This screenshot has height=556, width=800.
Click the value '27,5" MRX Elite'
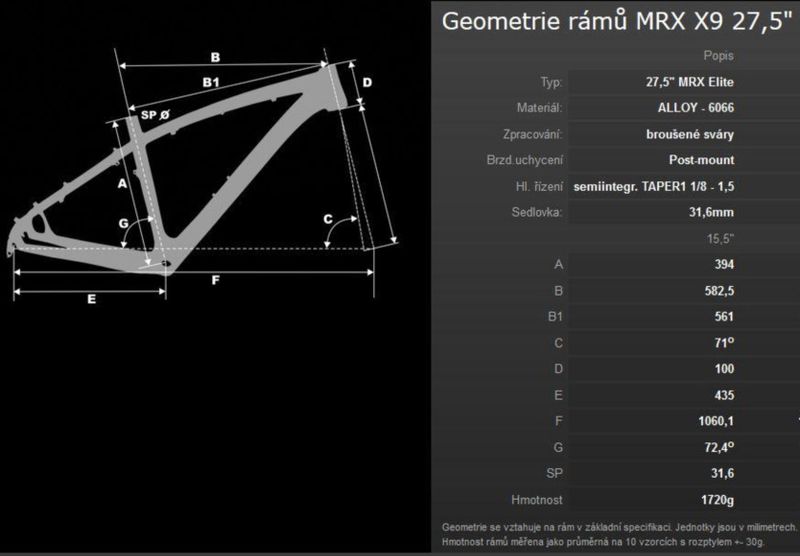click(x=690, y=82)
